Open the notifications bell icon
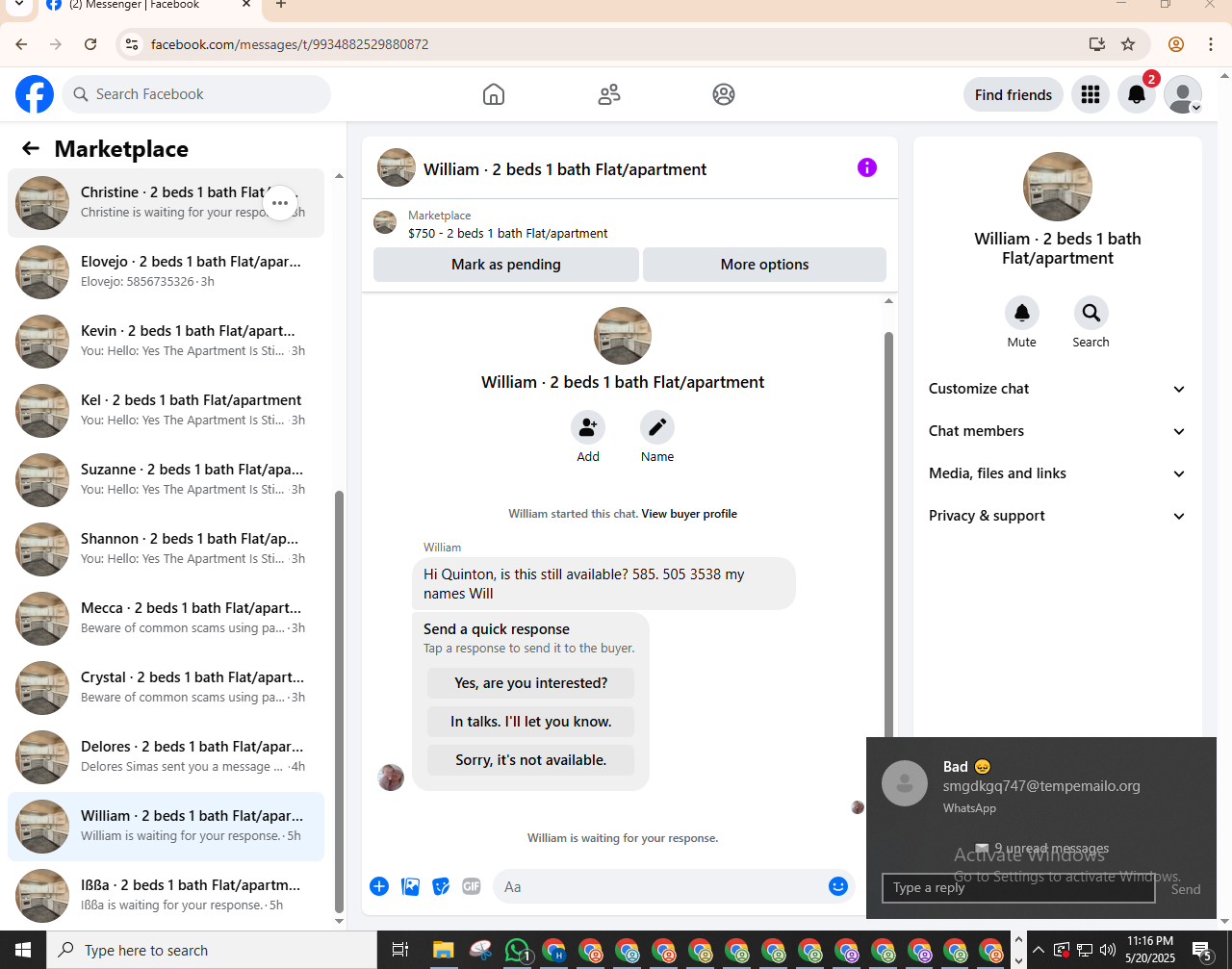 point(1137,94)
